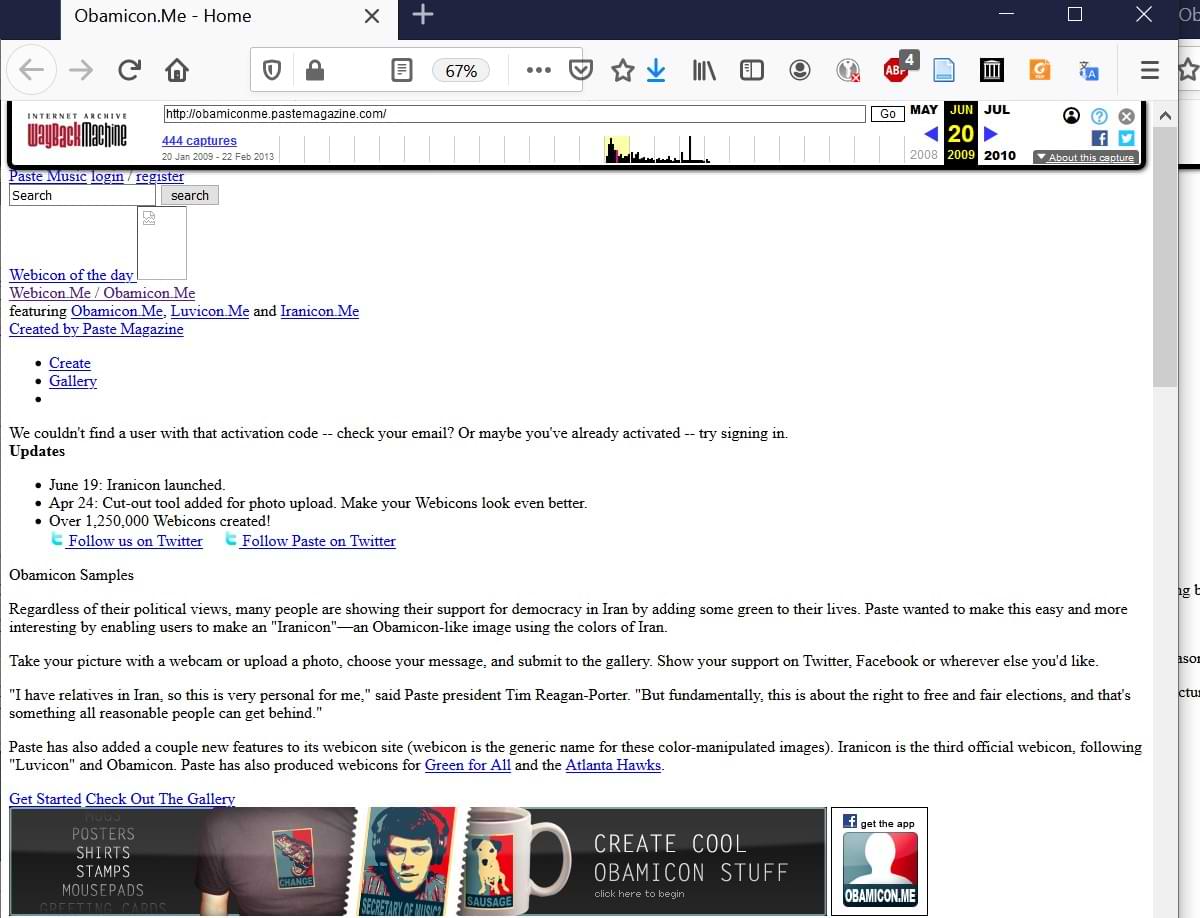This screenshot has width=1200, height=918.
Task: Set zoom level from 67% indicator
Action: point(461,70)
